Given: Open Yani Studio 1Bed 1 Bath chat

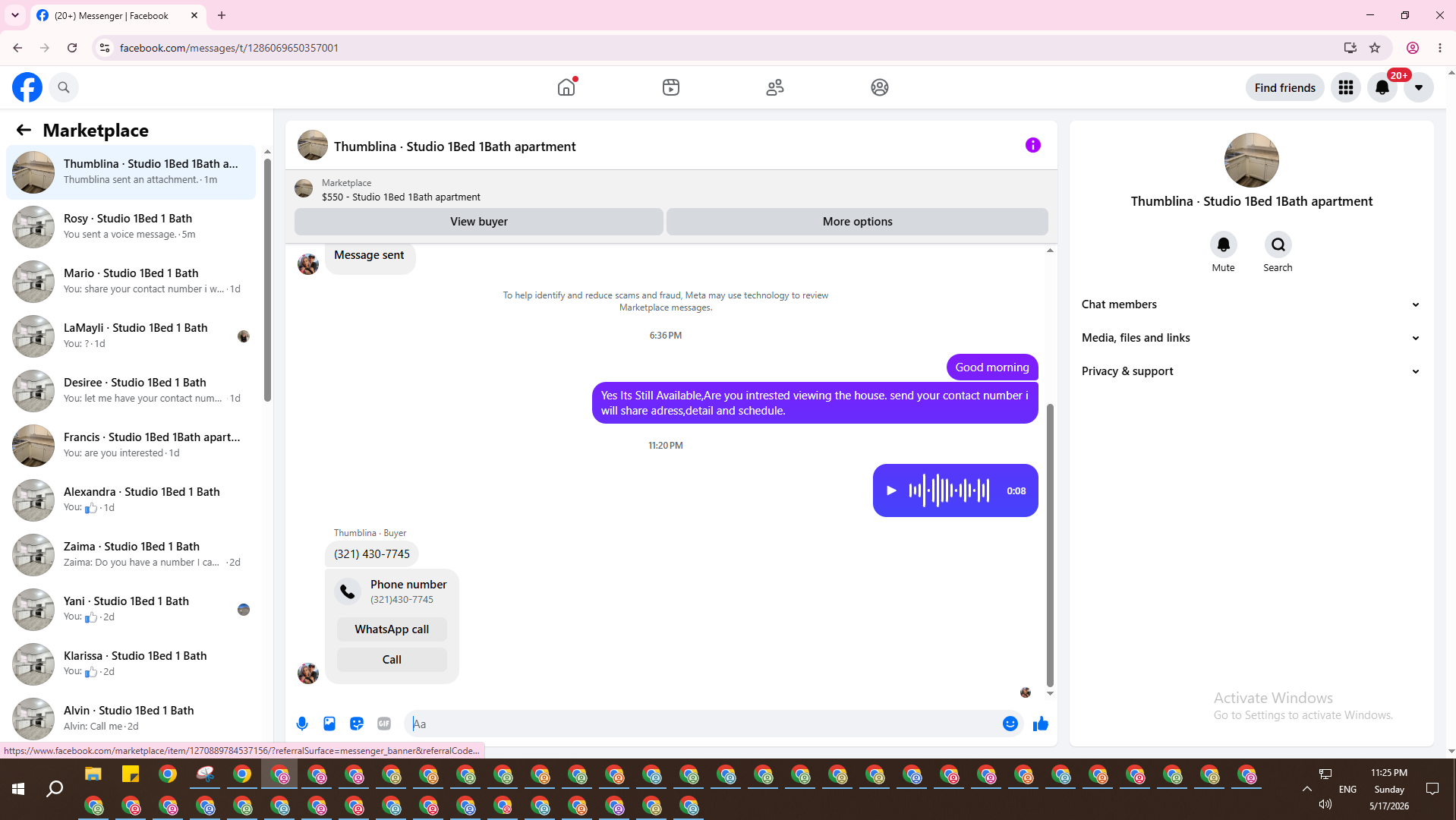Looking at the screenshot, I should pyautogui.click(x=131, y=609).
